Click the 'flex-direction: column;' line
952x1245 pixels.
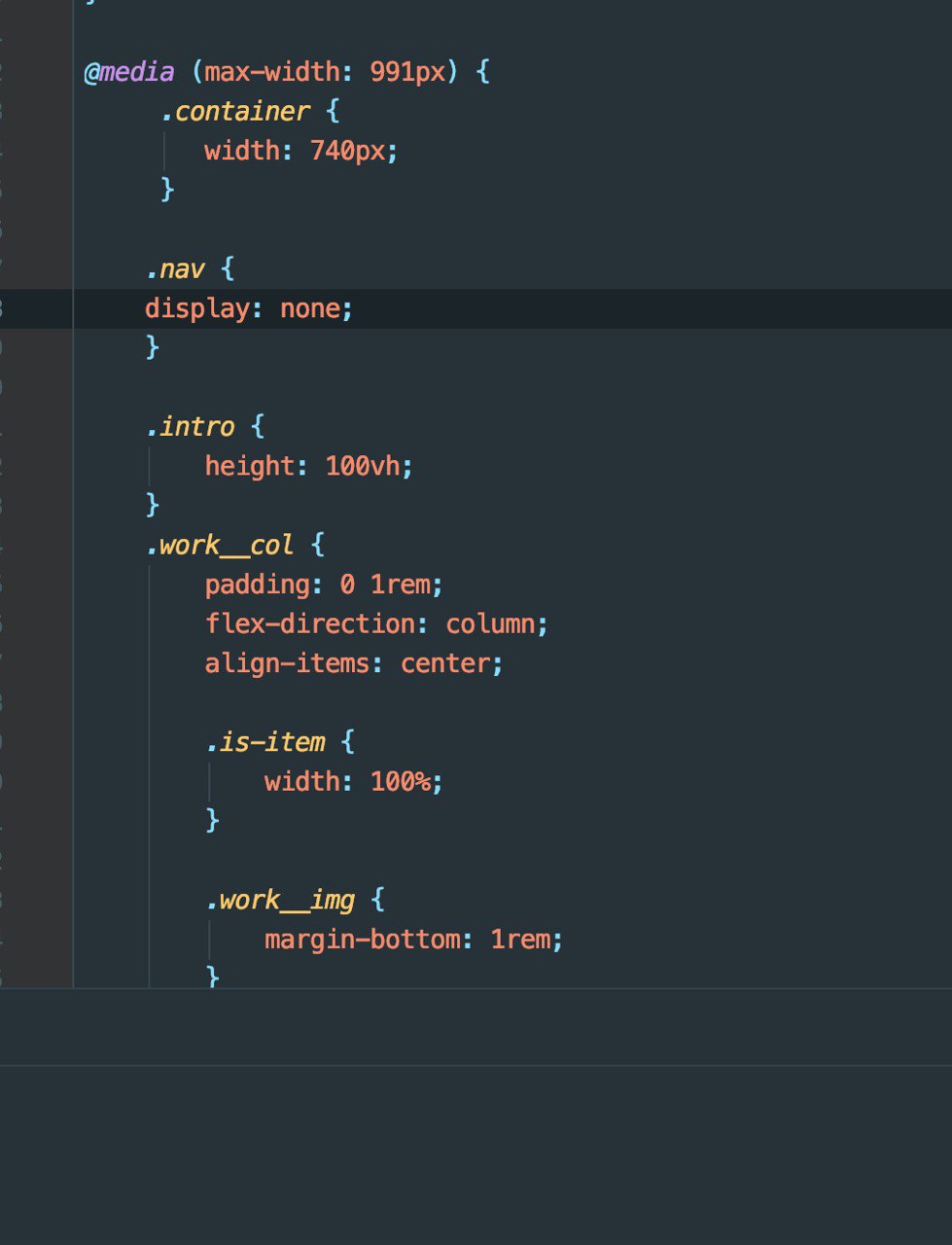point(376,623)
